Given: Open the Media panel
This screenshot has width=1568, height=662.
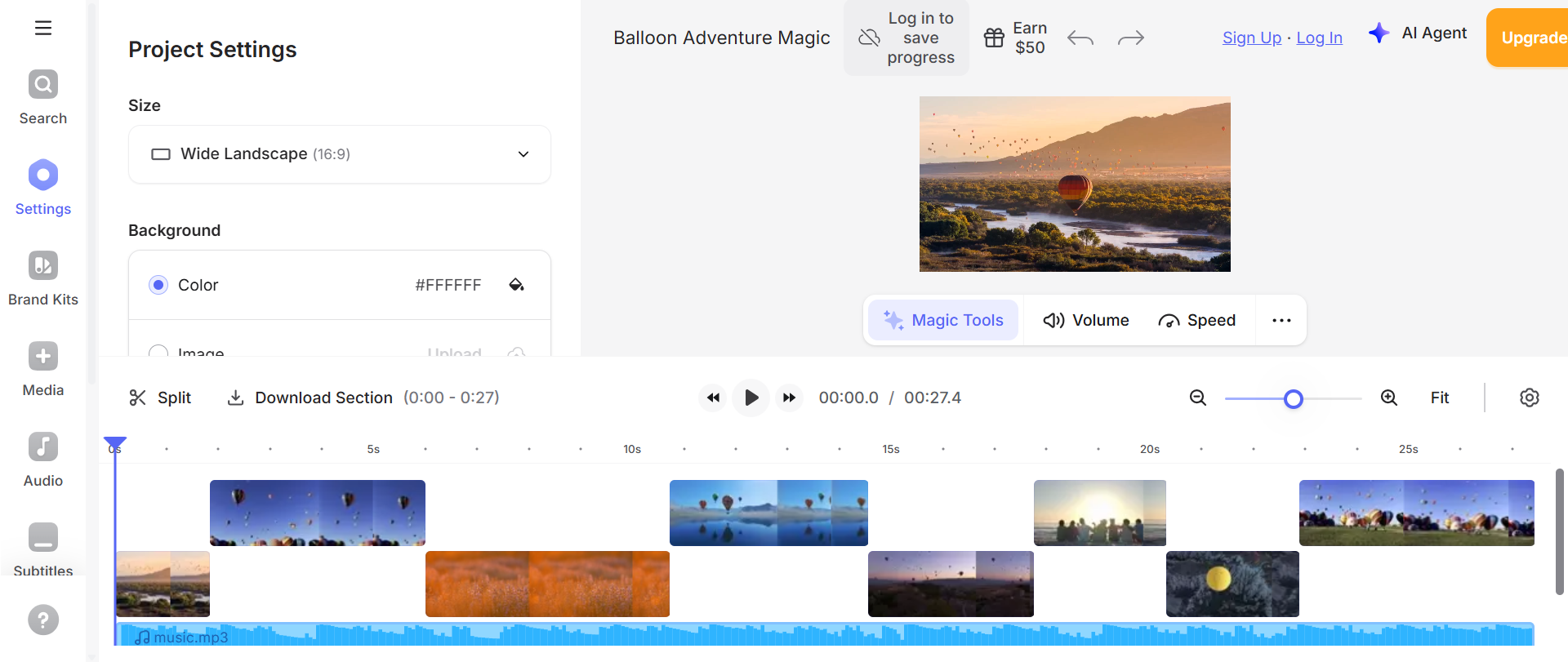Looking at the screenshot, I should pyautogui.click(x=43, y=370).
